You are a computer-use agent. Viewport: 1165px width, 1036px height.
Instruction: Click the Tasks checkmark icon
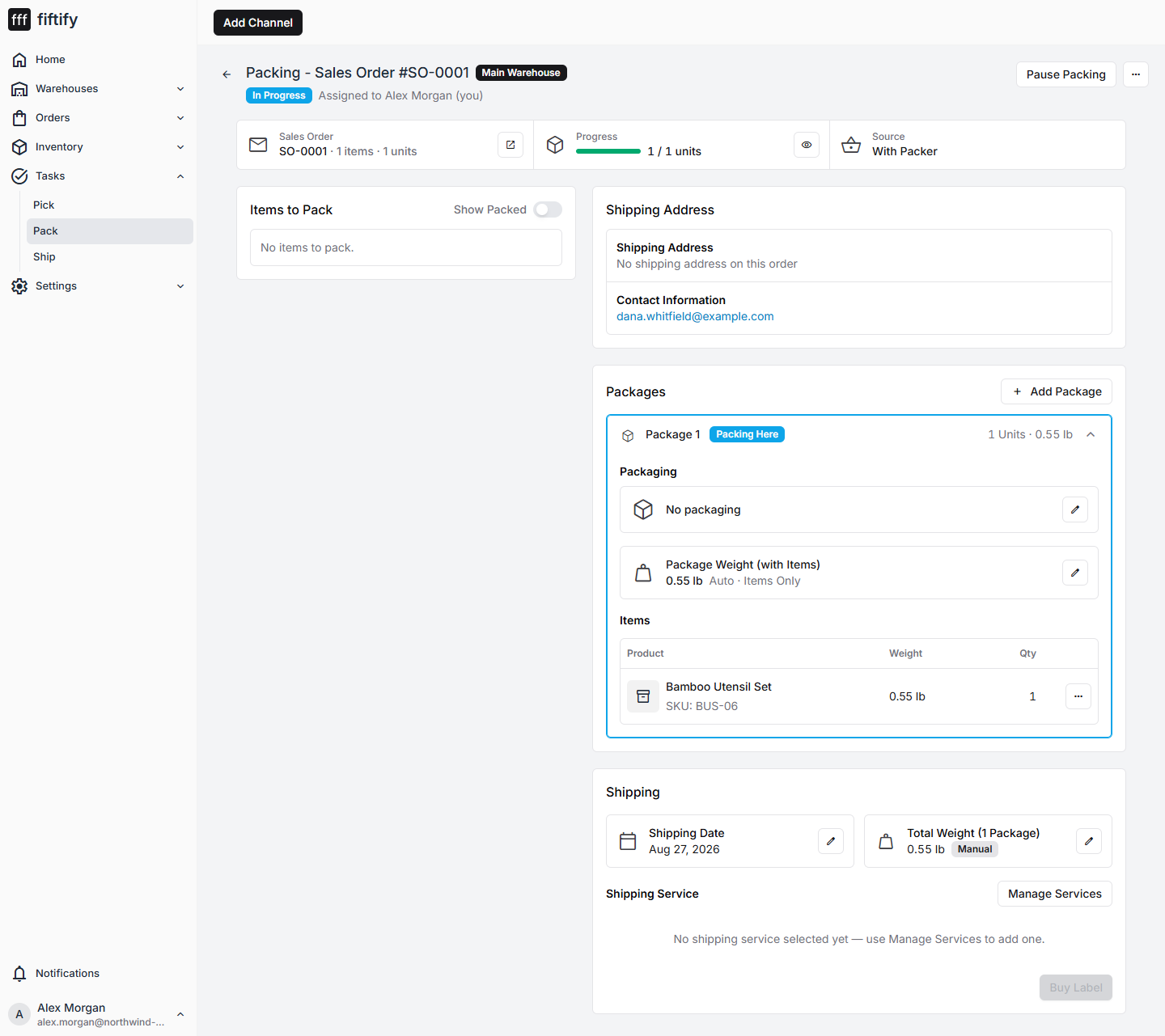(x=19, y=176)
